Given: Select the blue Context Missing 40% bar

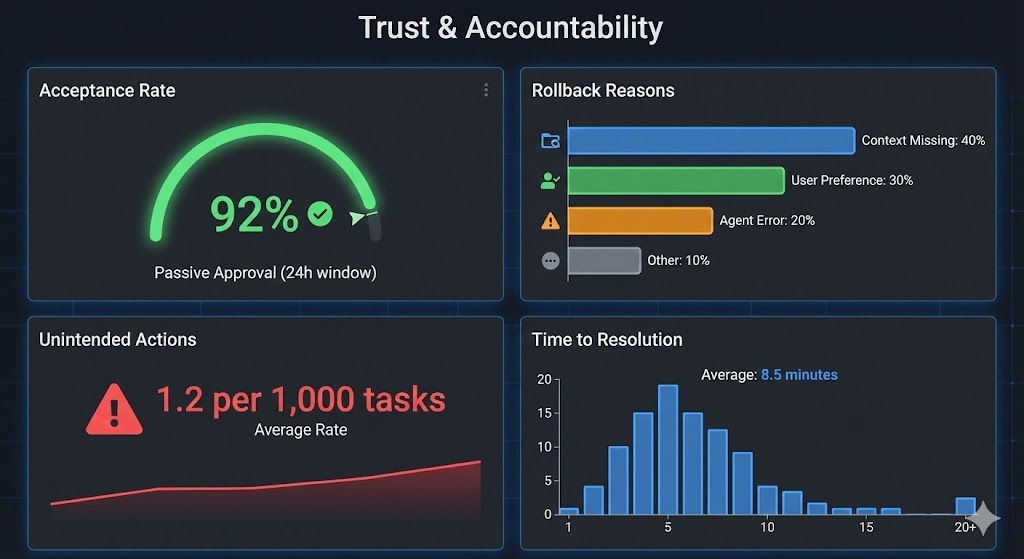Looking at the screenshot, I should pyautogui.click(x=710, y=141).
